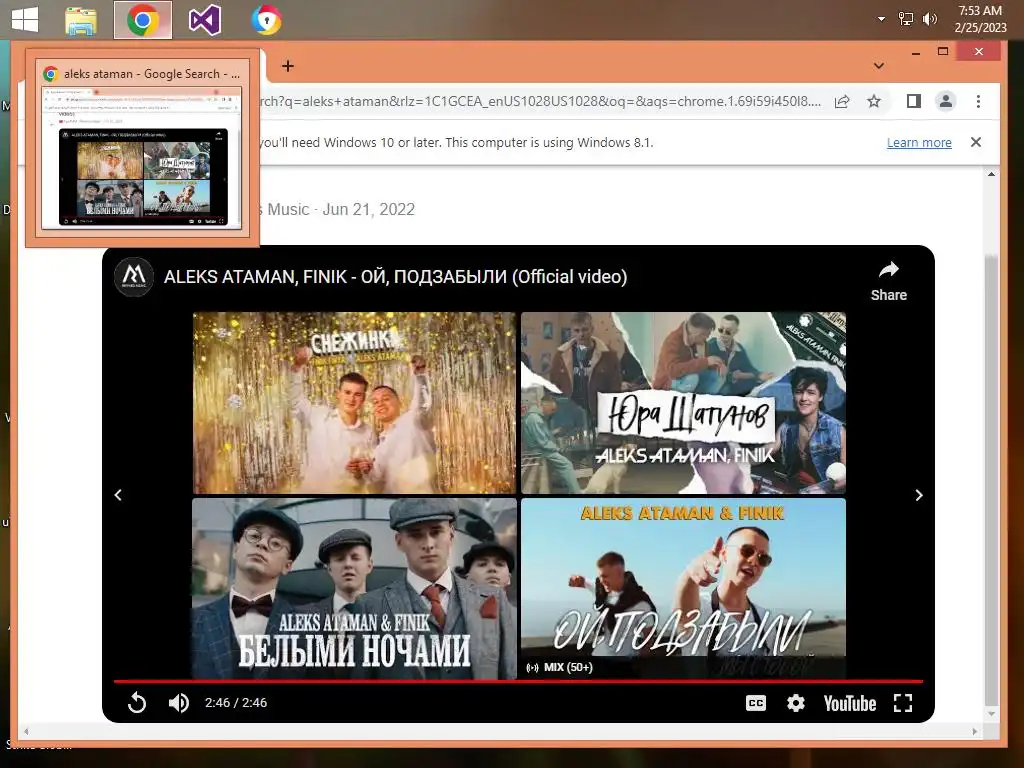1024x768 pixels.
Task: Open the Ой, подзабыли MIX (50+) playlist
Action: (683, 588)
